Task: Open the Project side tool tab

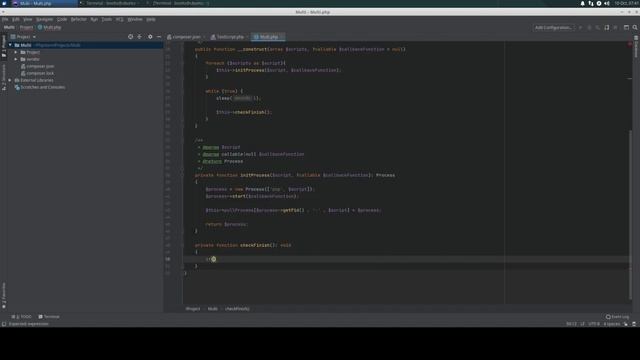Action: (x=4, y=46)
